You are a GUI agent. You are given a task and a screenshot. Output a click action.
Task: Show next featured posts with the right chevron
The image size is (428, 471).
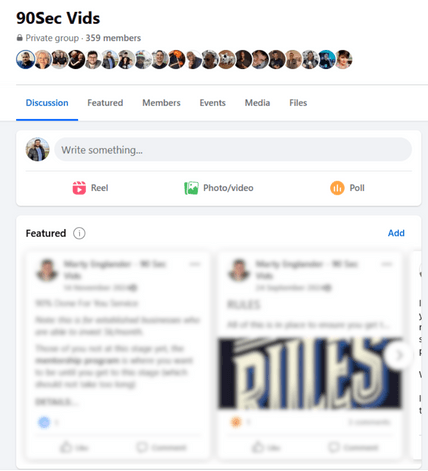tap(399, 355)
